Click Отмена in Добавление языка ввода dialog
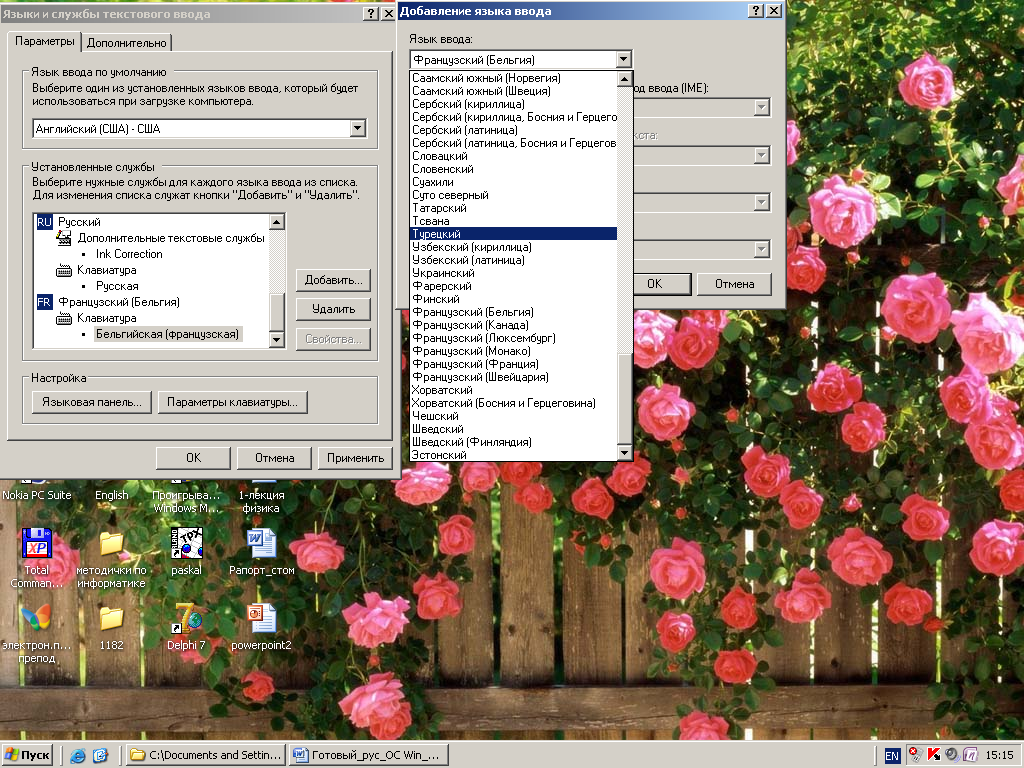The image size is (1024, 768). coord(734,283)
